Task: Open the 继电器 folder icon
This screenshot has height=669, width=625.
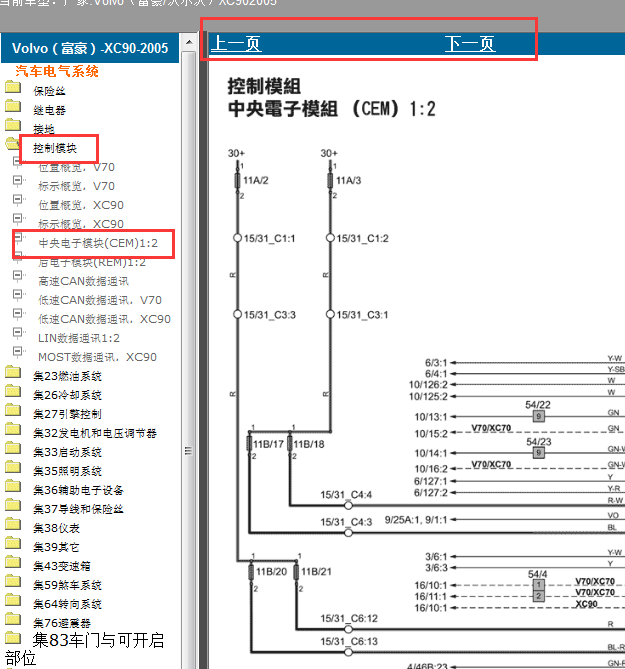Action: coord(13,106)
